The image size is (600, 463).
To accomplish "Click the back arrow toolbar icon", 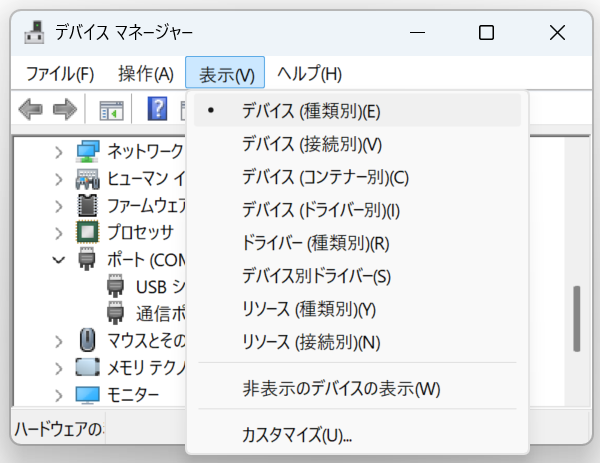I will [31, 109].
